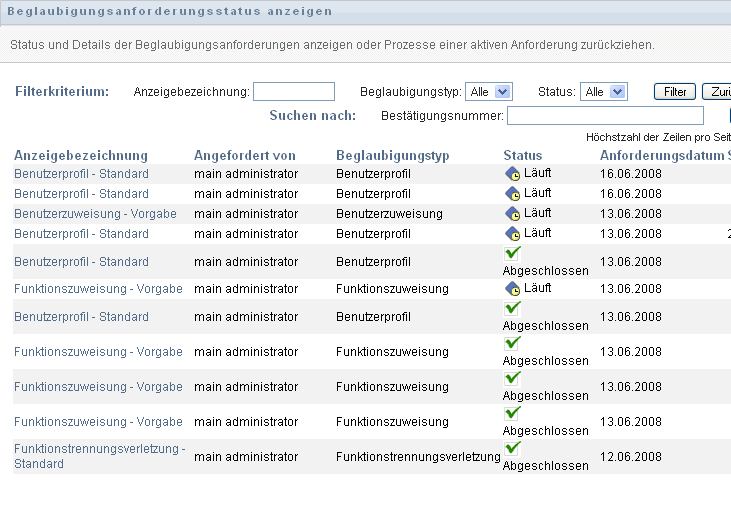The width and height of the screenshot is (731, 520).
Task: Open the Beglaubigungstyp dropdown
Action: coord(489,92)
